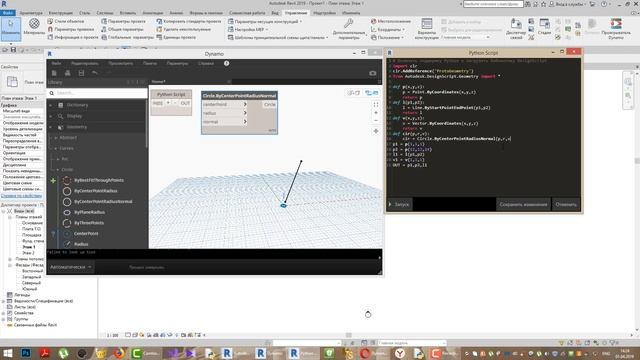The height and width of the screenshot is (360, 640).
Task: Add ByThreePoints node from library
Action: coord(89,223)
